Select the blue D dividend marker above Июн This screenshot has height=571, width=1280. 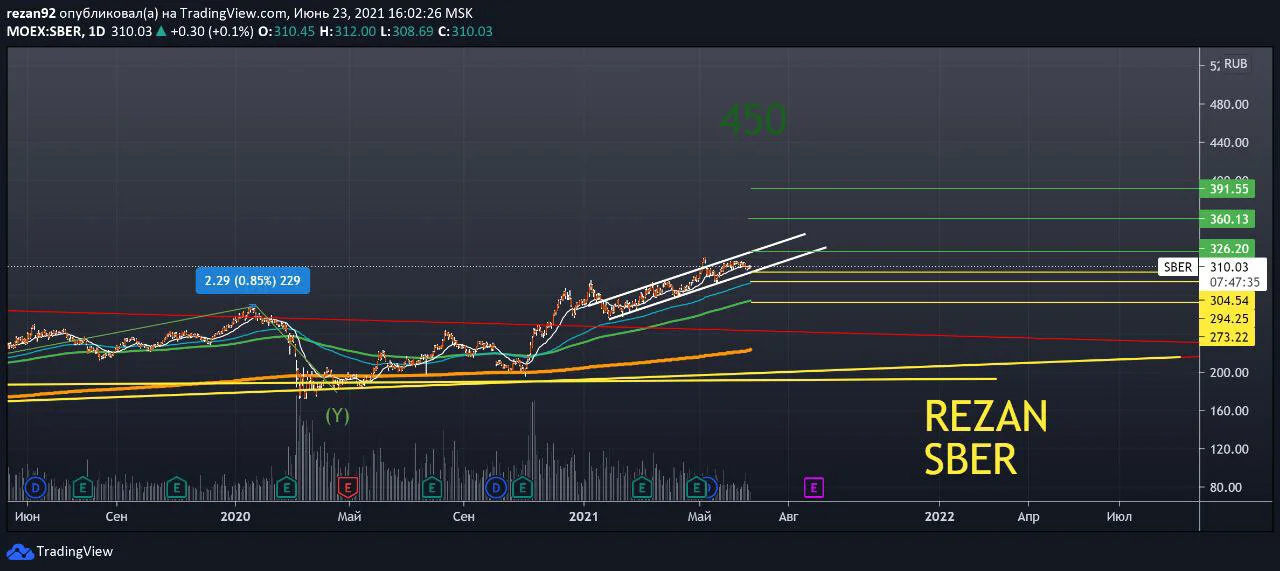click(x=35, y=487)
